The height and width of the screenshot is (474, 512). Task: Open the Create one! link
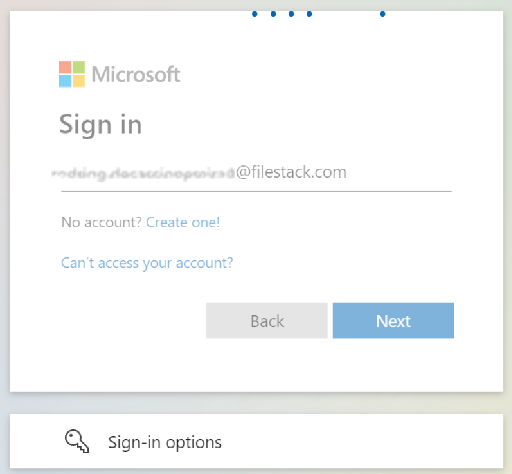183,222
